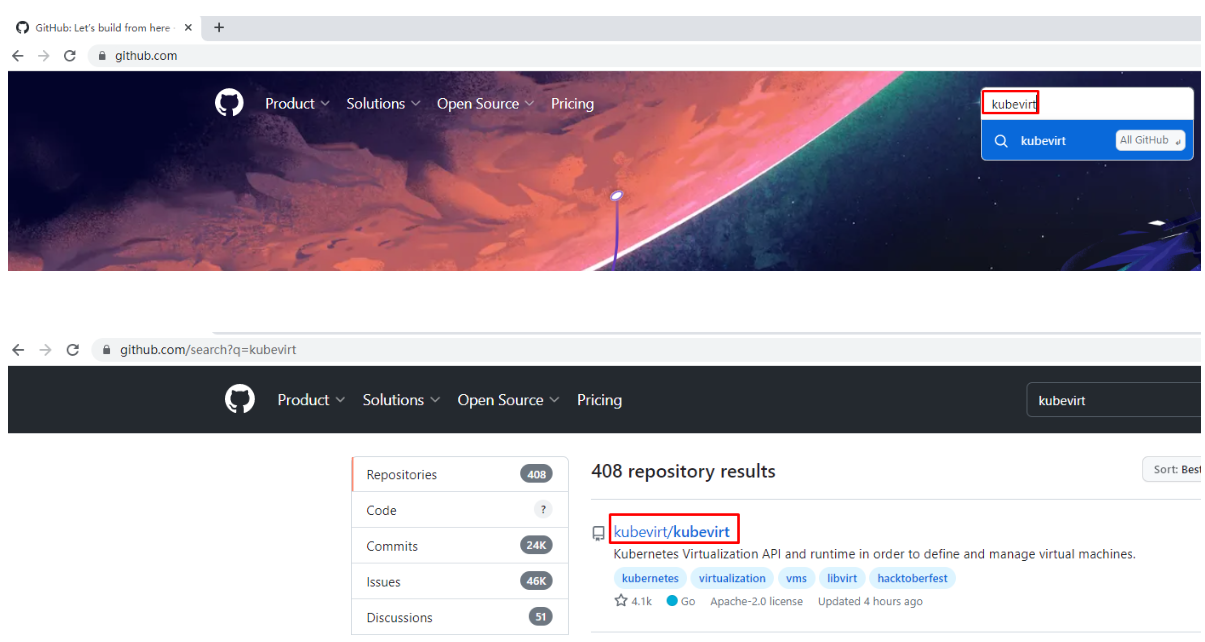Select the Repositories filter
Viewport: 1205px width, 642px height.
point(460,474)
